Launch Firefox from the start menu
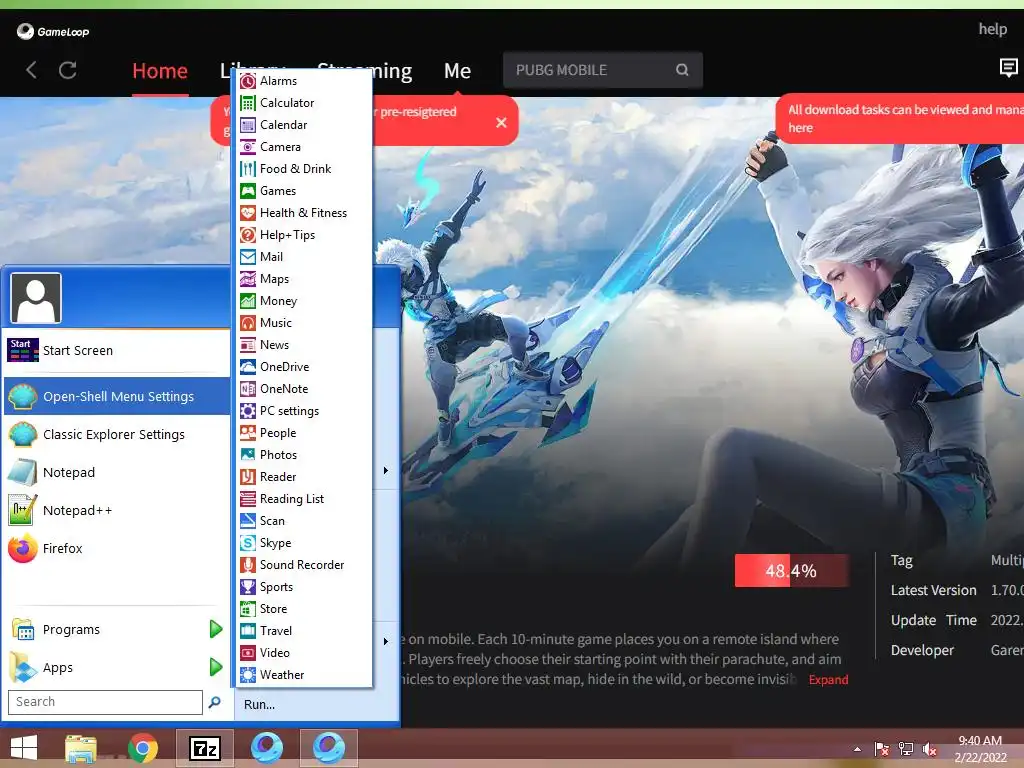This screenshot has width=1024, height=768. coord(117,549)
